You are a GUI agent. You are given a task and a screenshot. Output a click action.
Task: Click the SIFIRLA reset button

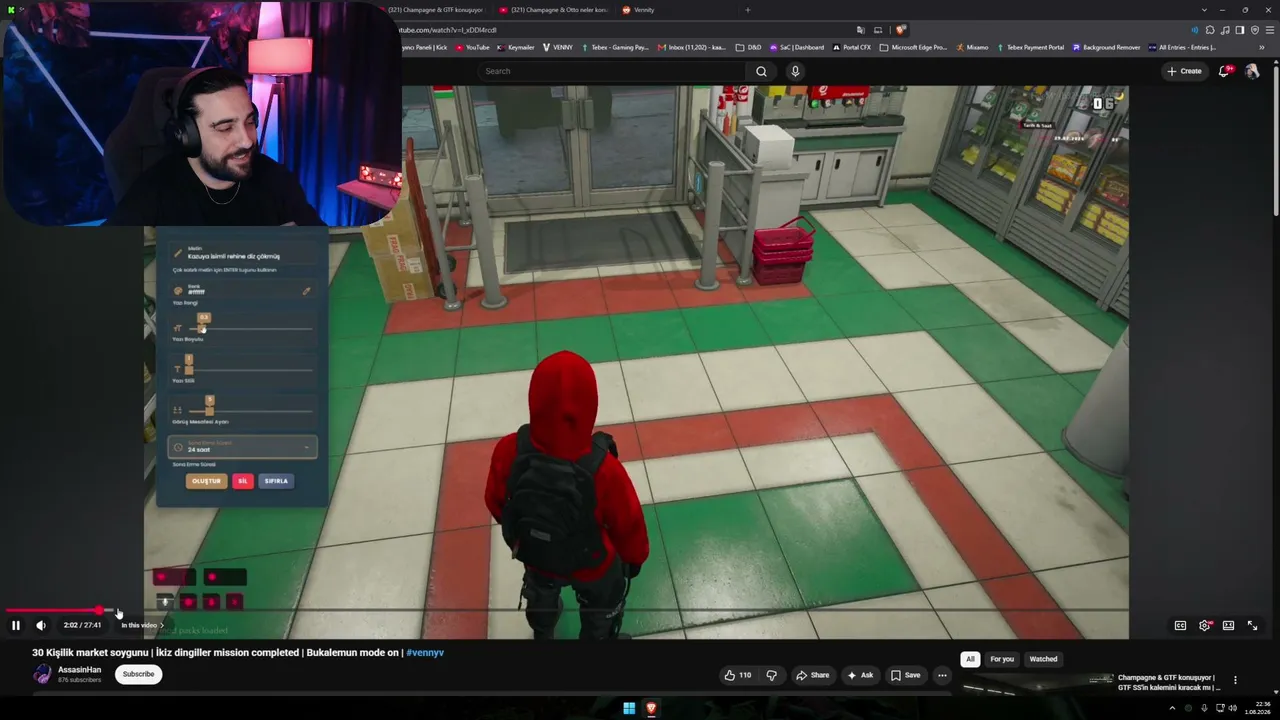276,481
